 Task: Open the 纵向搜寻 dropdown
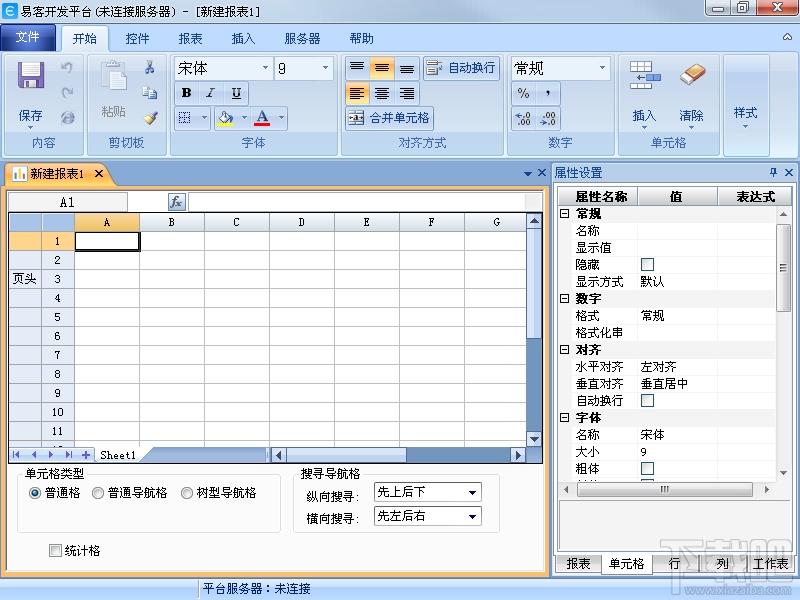tap(472, 492)
